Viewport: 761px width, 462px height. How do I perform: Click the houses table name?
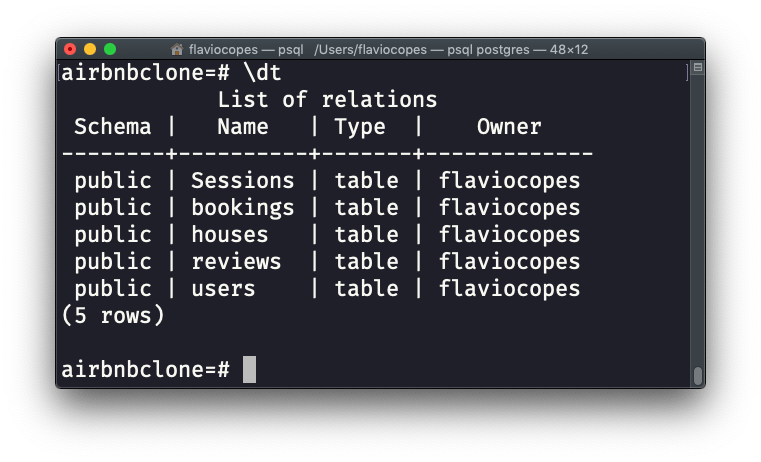coord(229,235)
